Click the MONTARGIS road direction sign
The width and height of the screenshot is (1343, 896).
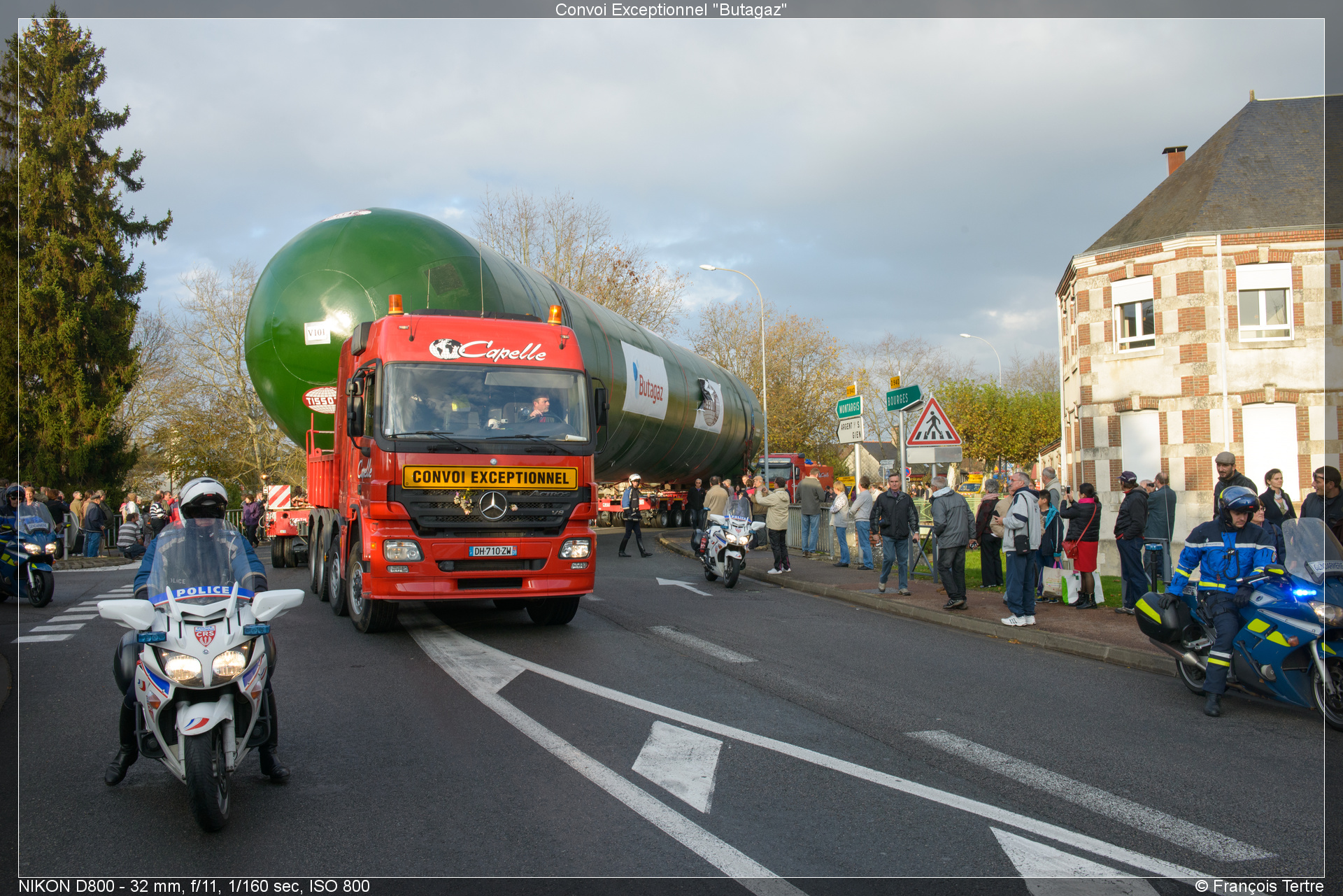click(849, 407)
